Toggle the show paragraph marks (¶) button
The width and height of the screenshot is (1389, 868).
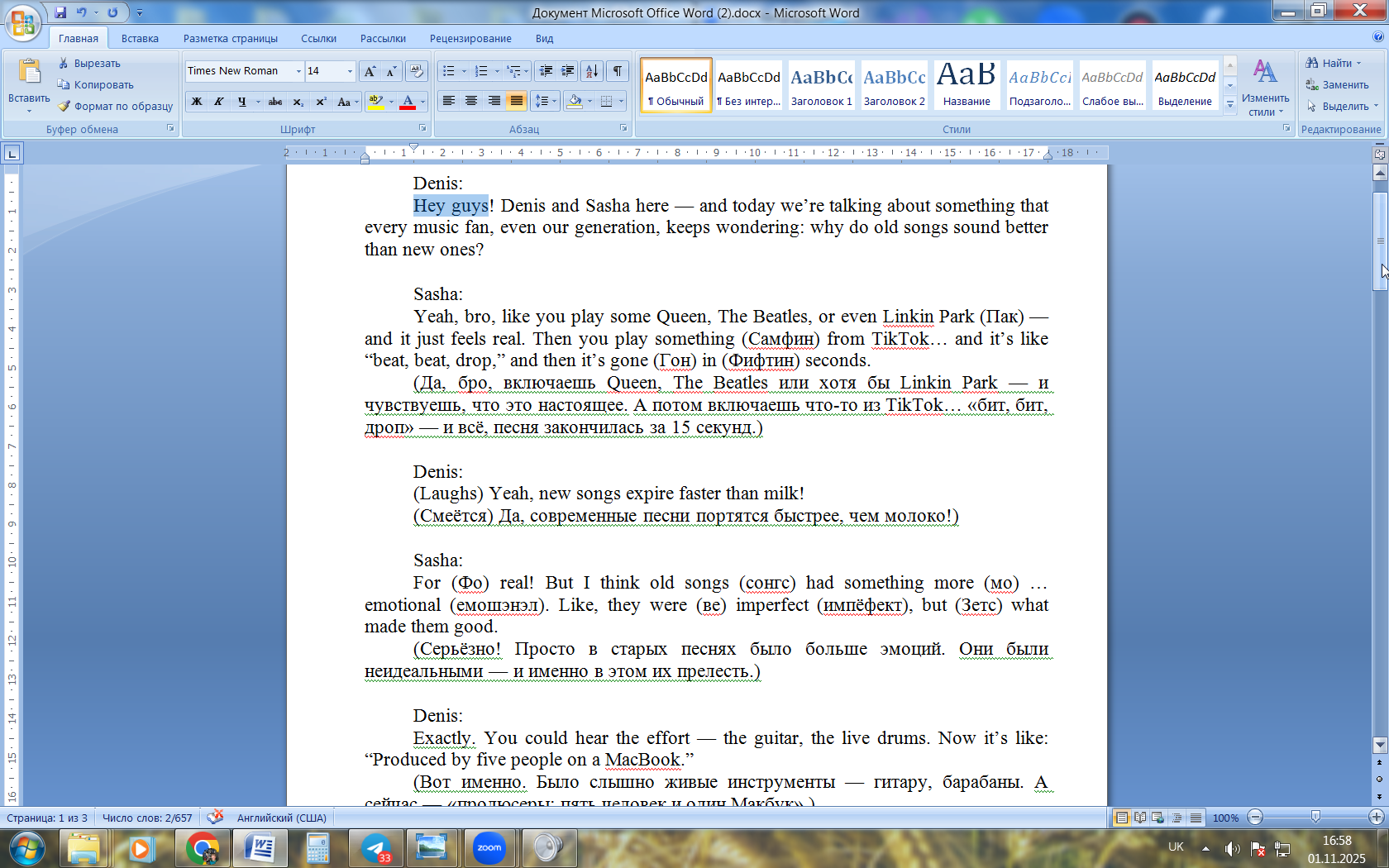[618, 71]
